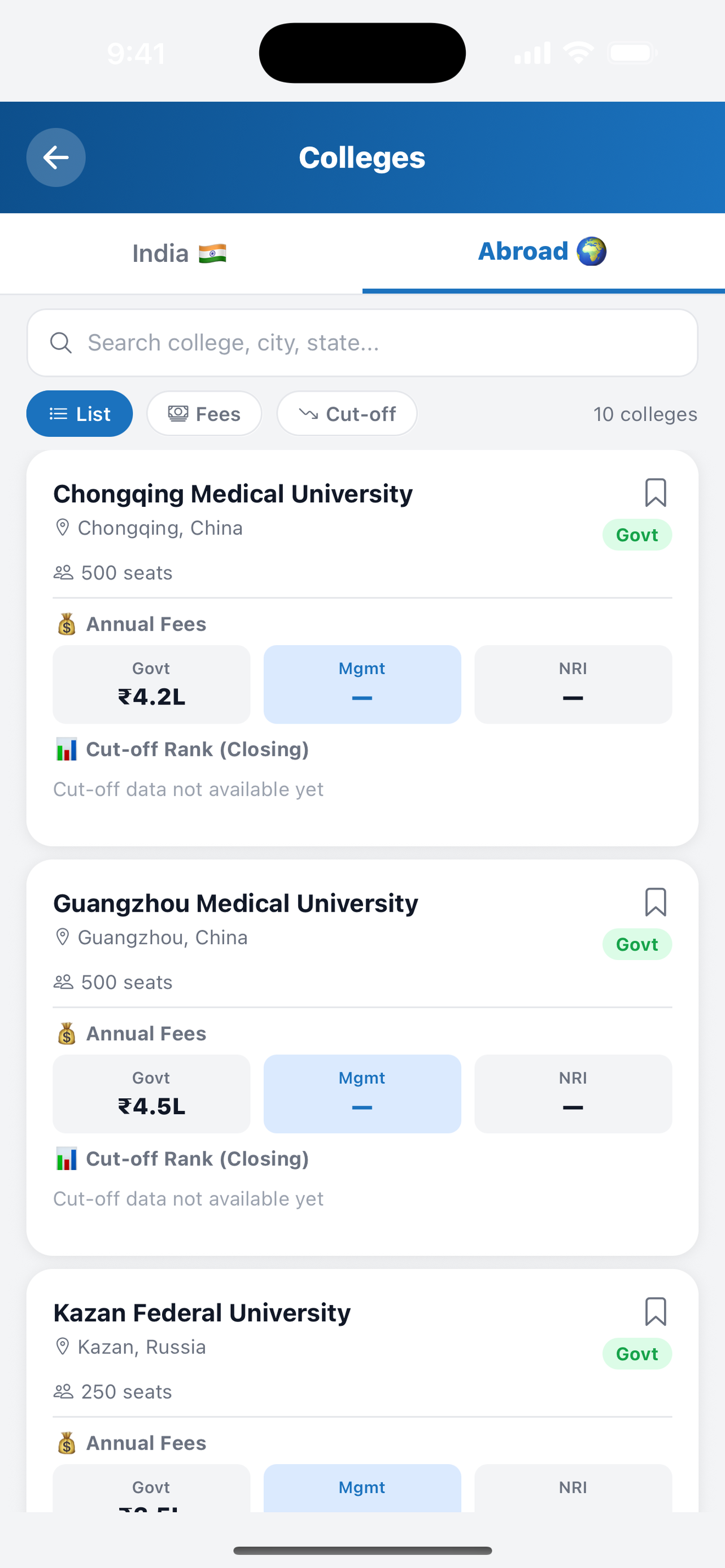
Task: Open Kazan Federal University card title
Action: [202, 1313]
